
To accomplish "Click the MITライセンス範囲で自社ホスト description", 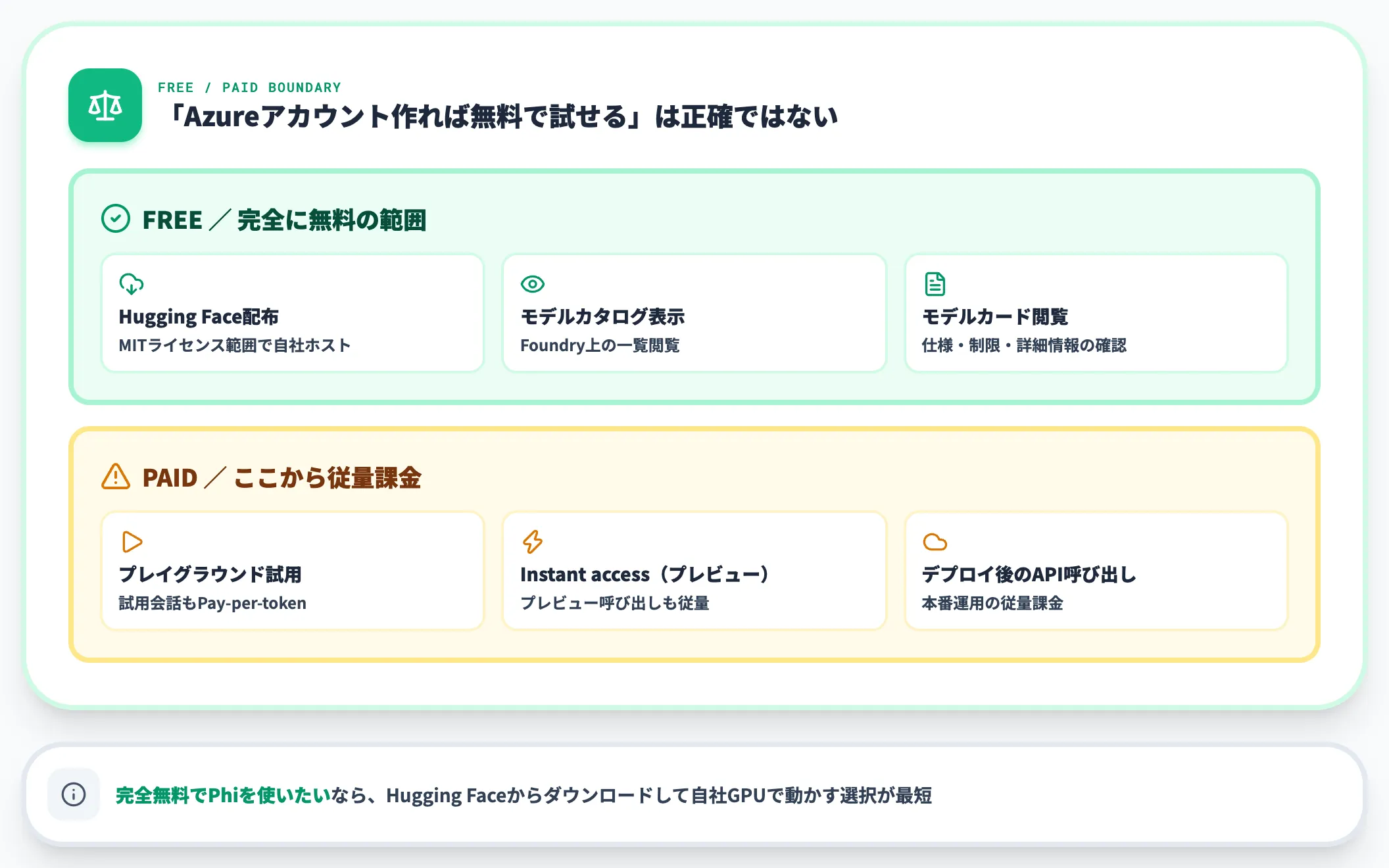I will [235, 345].
